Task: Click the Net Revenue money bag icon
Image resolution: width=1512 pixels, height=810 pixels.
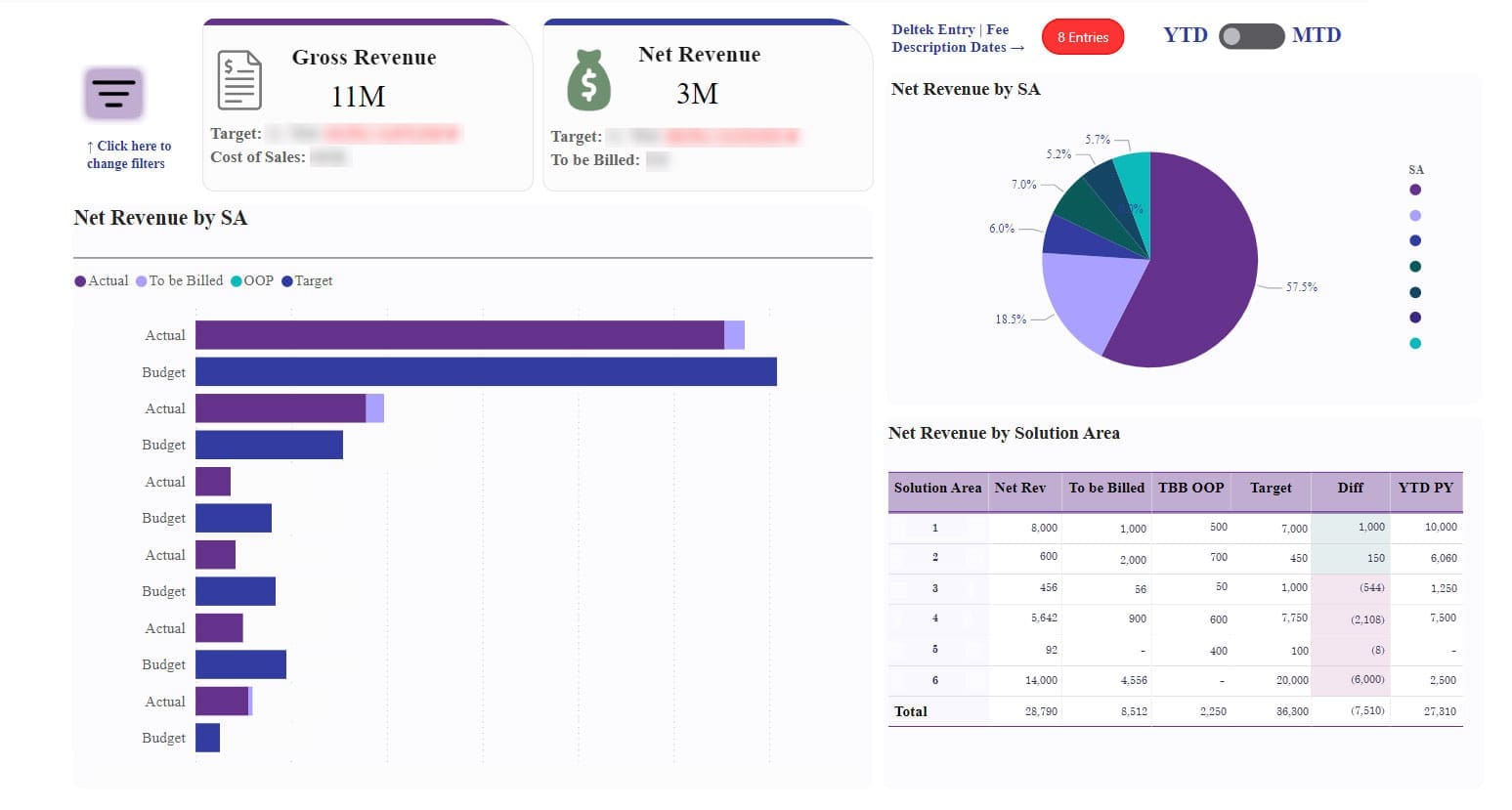Action: pos(588,80)
